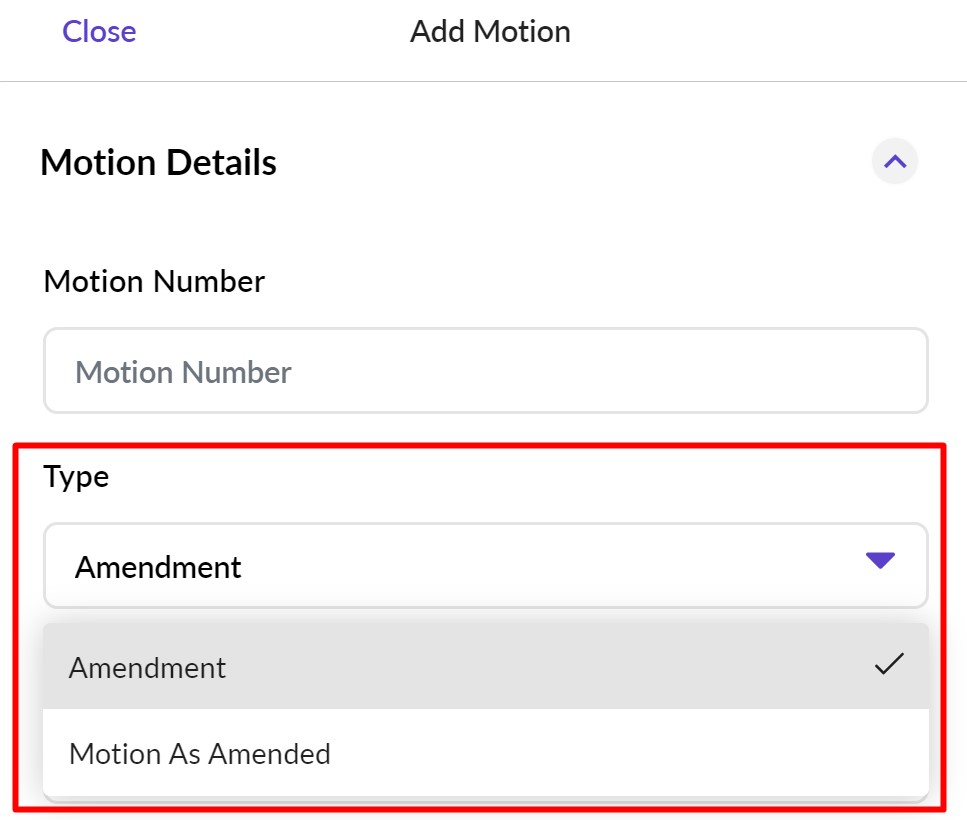This screenshot has width=967, height=820.
Task: Click into the Motion Number field
Action: pyautogui.click(x=485, y=371)
